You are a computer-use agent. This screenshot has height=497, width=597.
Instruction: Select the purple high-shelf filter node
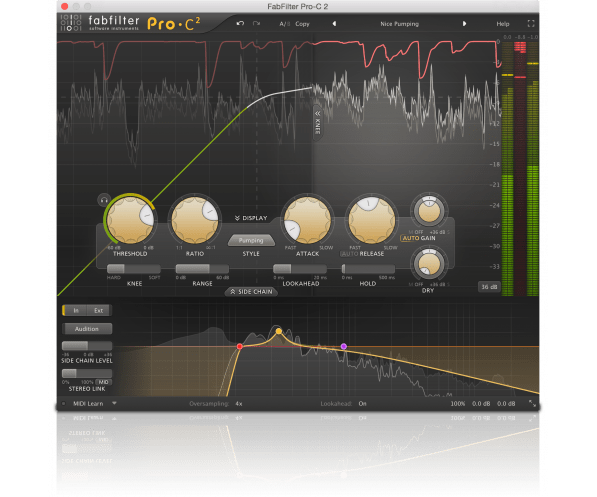(x=344, y=346)
